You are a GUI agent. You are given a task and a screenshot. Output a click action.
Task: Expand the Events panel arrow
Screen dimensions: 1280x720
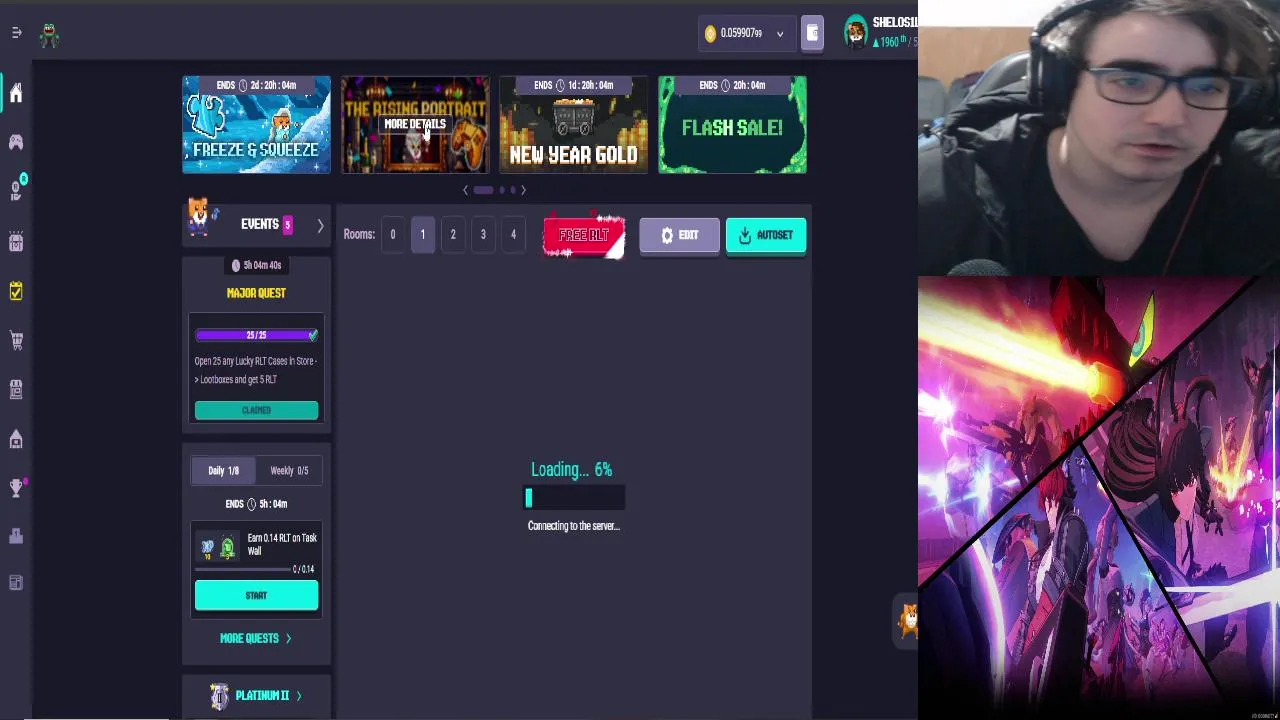point(320,226)
